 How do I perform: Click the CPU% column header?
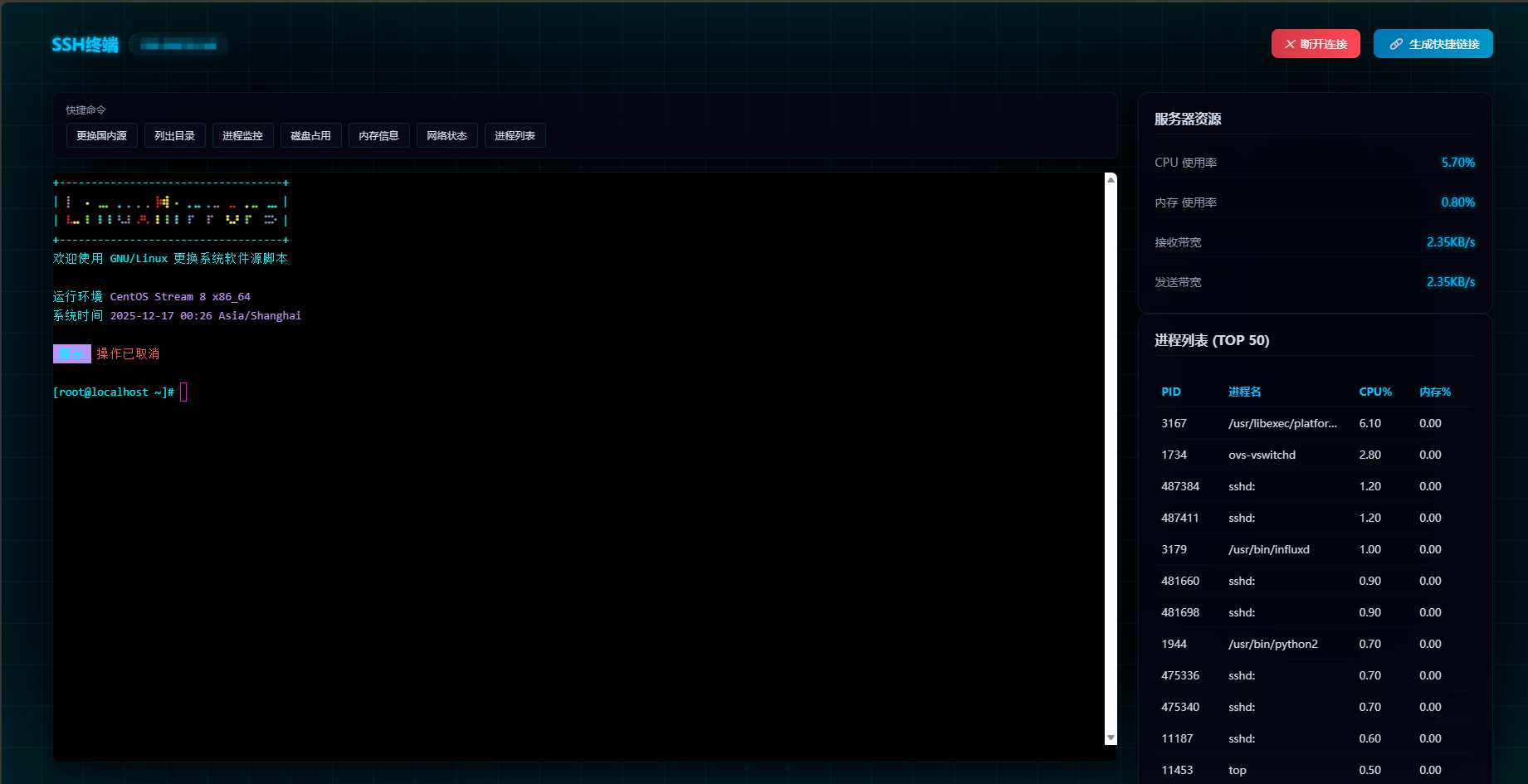(x=1375, y=392)
